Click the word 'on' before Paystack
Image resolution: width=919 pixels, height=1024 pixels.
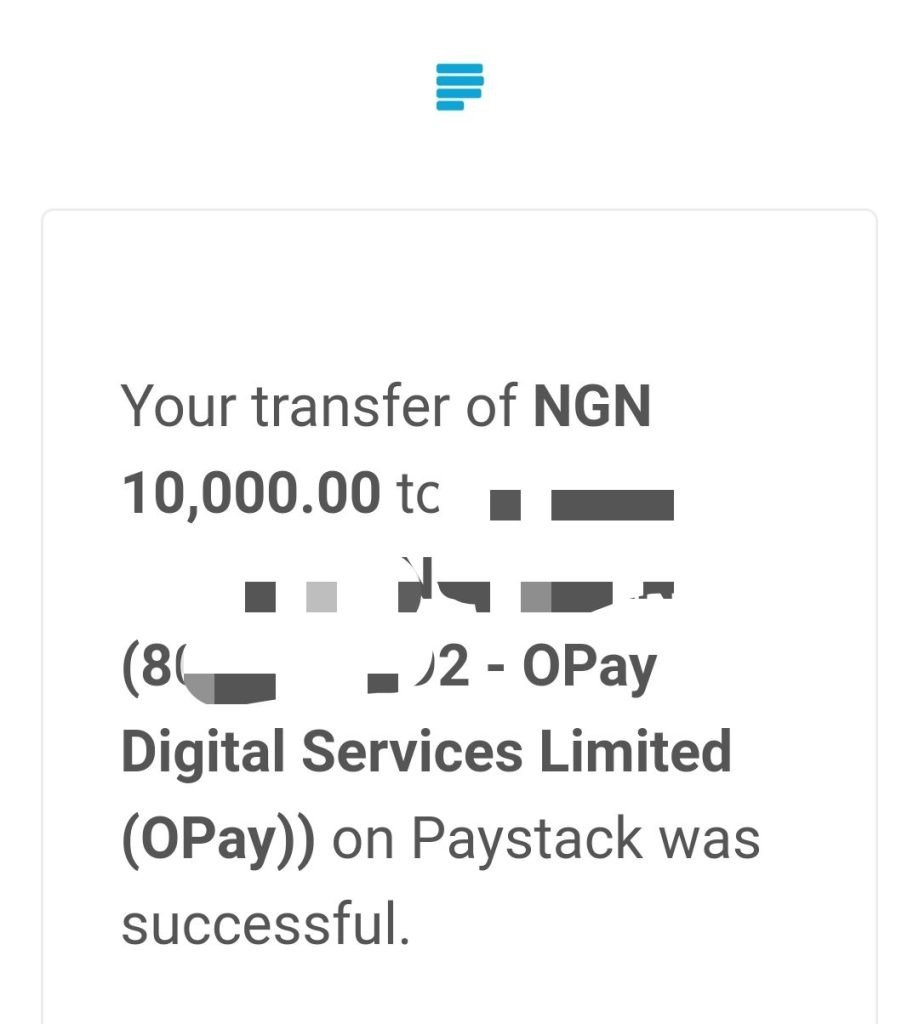click(x=363, y=840)
